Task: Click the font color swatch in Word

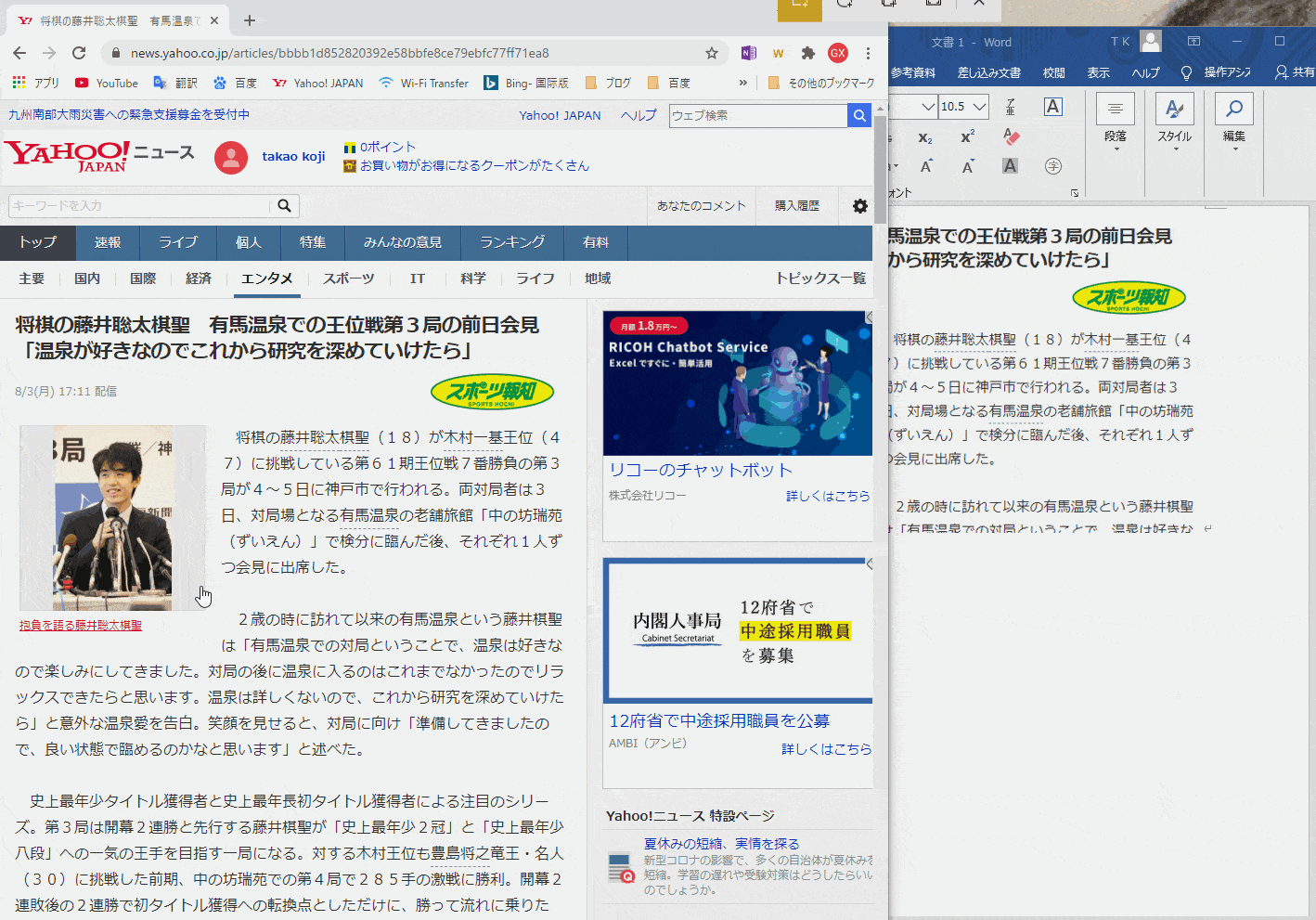Action: point(889,165)
